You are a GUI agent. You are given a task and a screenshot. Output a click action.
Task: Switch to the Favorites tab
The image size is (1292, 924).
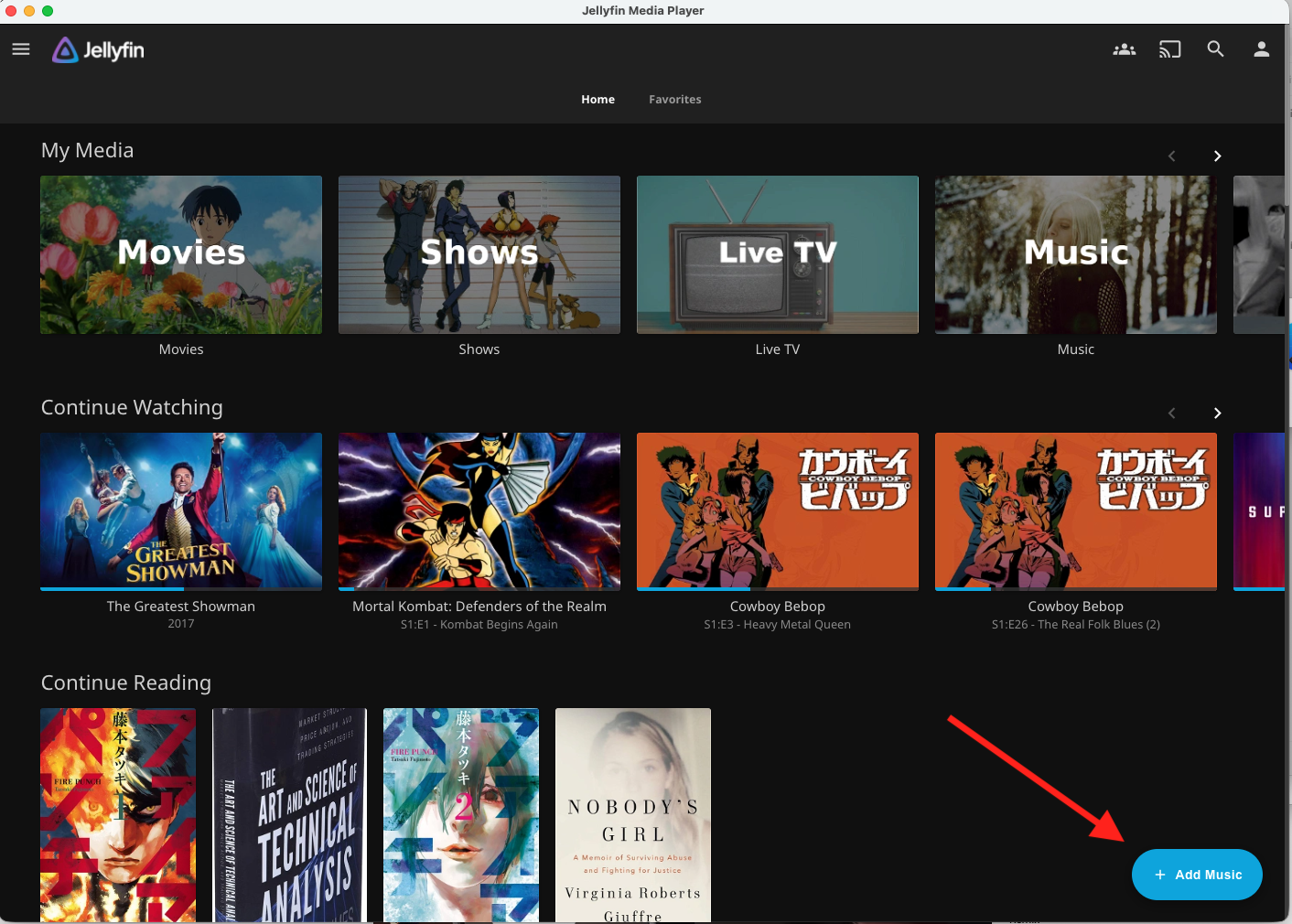pos(675,100)
